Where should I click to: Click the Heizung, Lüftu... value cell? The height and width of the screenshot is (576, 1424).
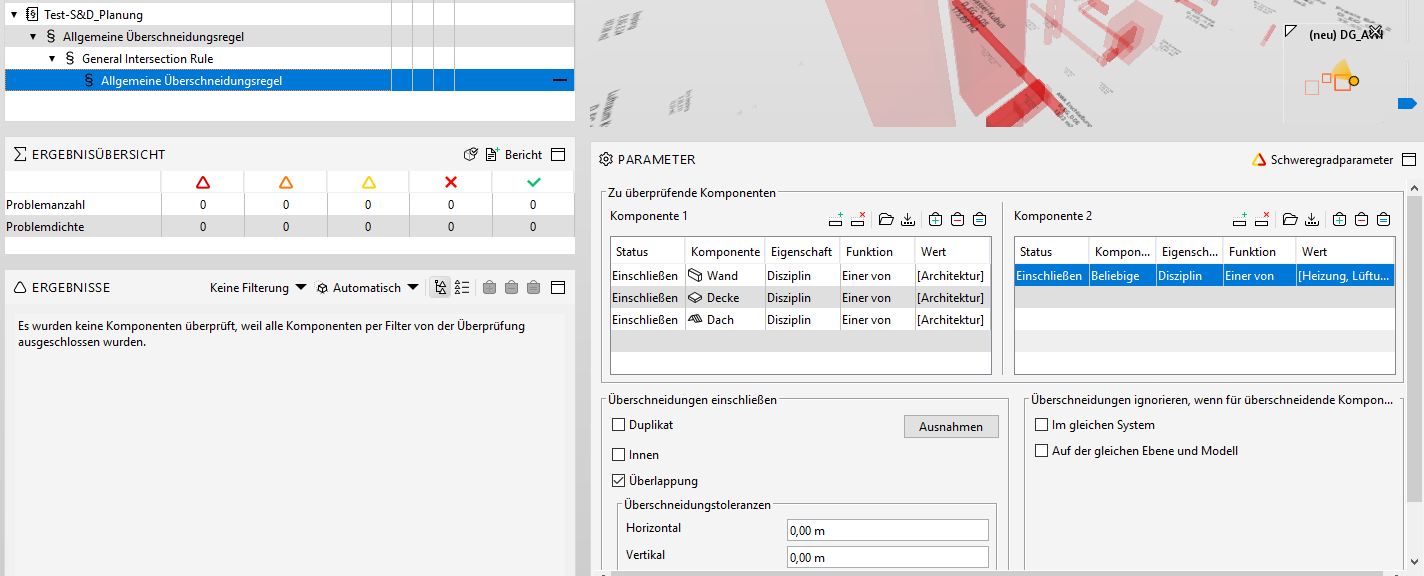[1344, 276]
